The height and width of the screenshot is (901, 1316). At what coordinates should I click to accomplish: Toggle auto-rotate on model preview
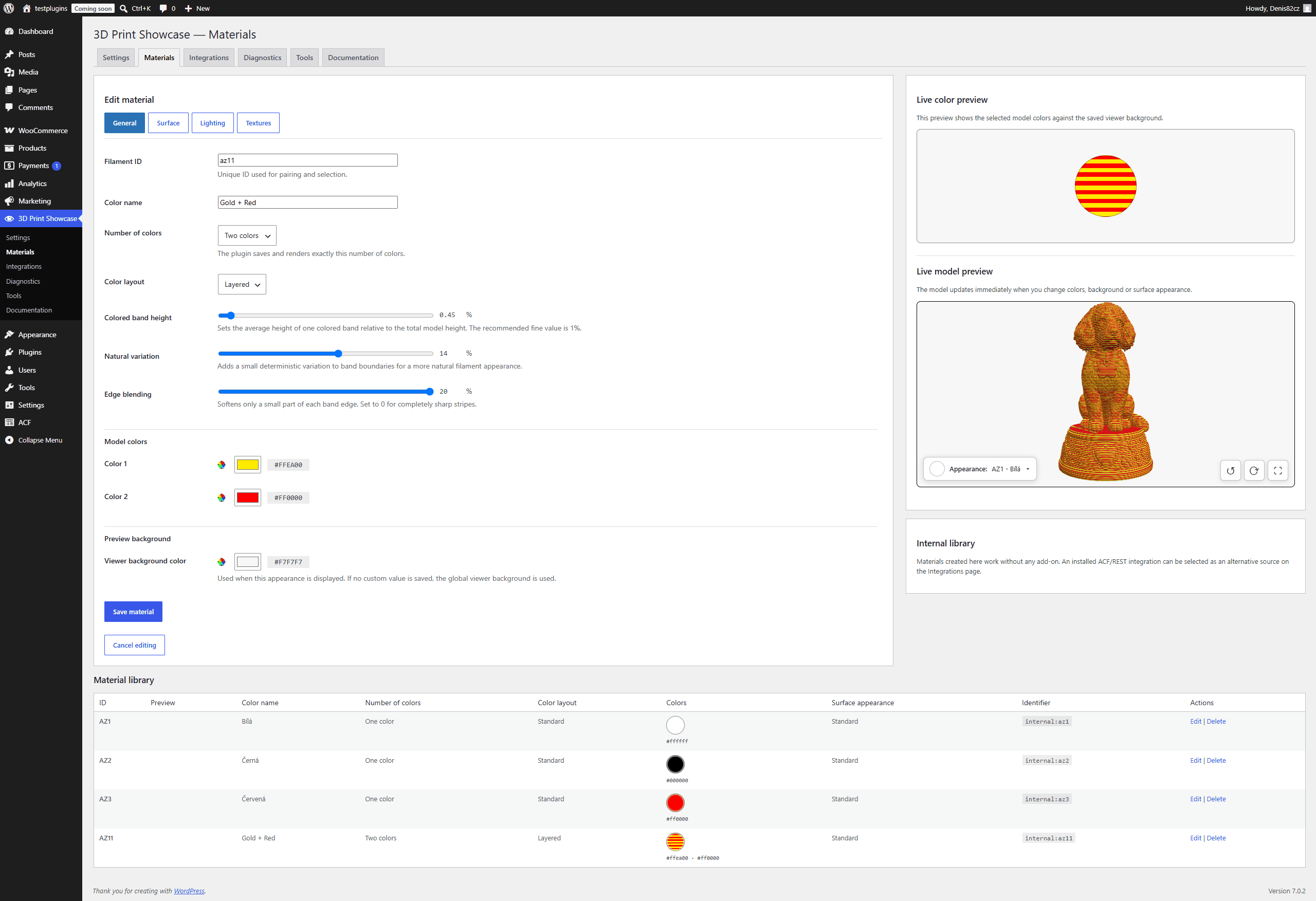[x=1254, y=470]
